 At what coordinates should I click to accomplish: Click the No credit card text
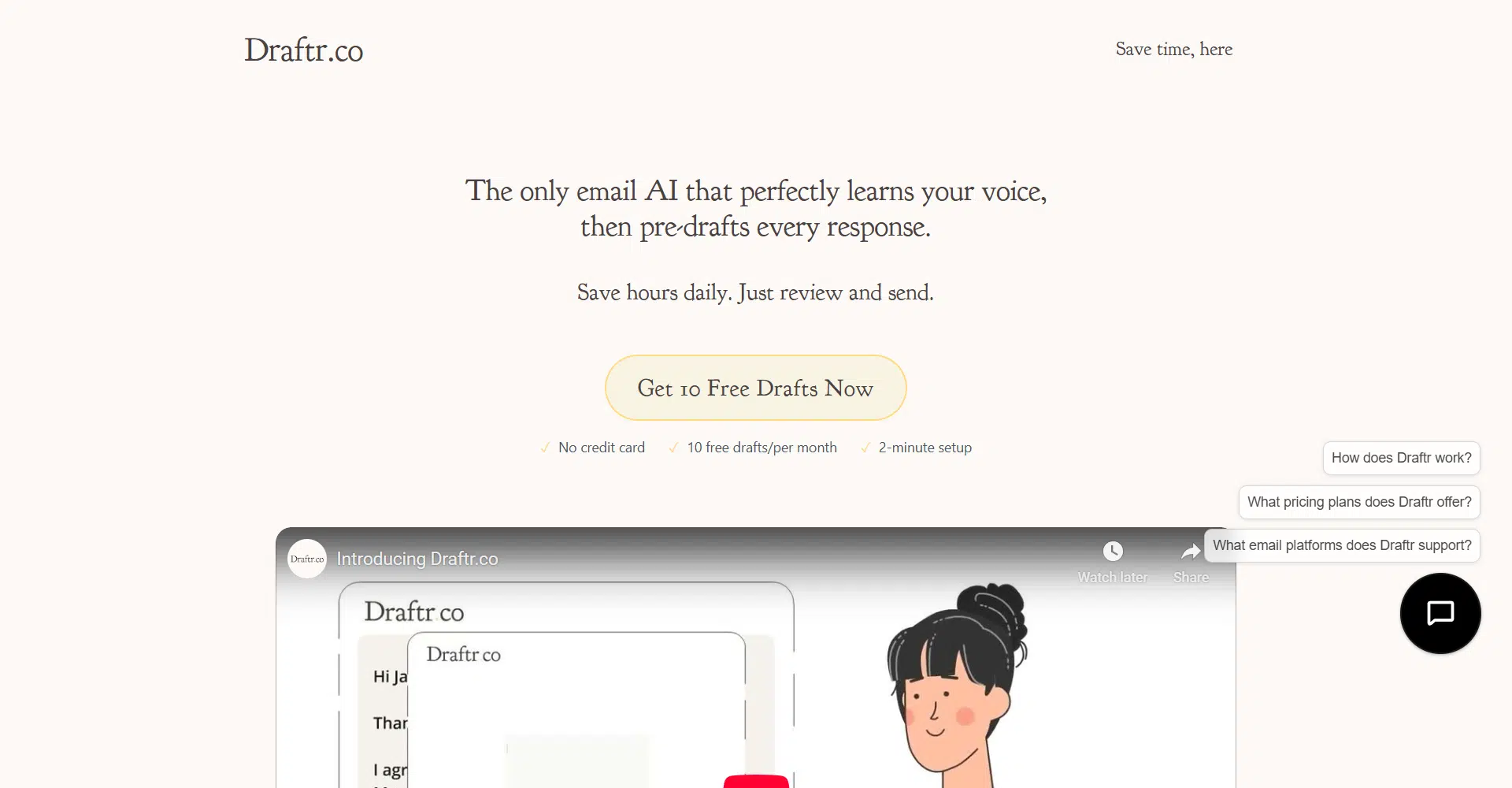point(602,448)
